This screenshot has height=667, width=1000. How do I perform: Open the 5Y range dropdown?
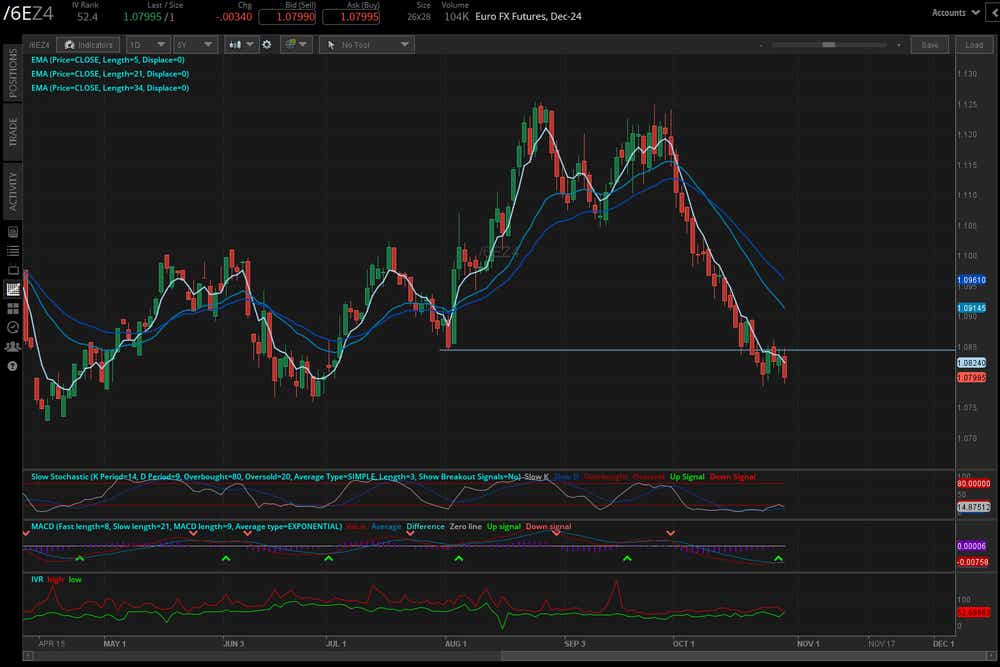[194, 44]
